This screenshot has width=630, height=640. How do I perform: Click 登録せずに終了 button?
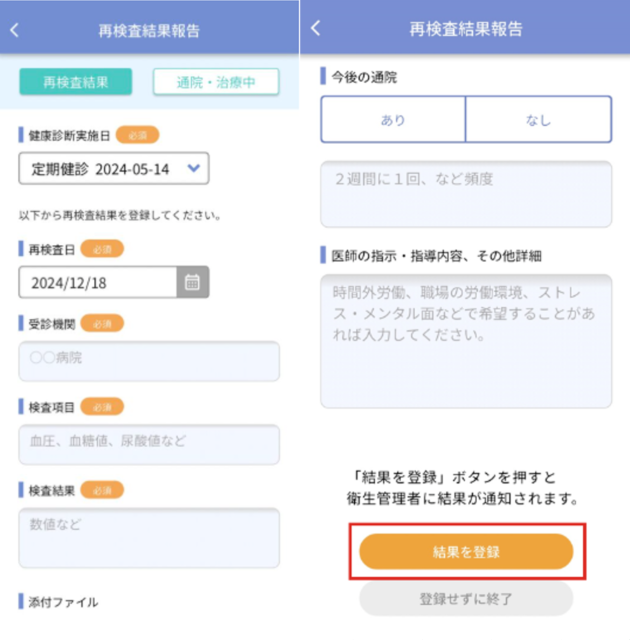tap(466, 599)
